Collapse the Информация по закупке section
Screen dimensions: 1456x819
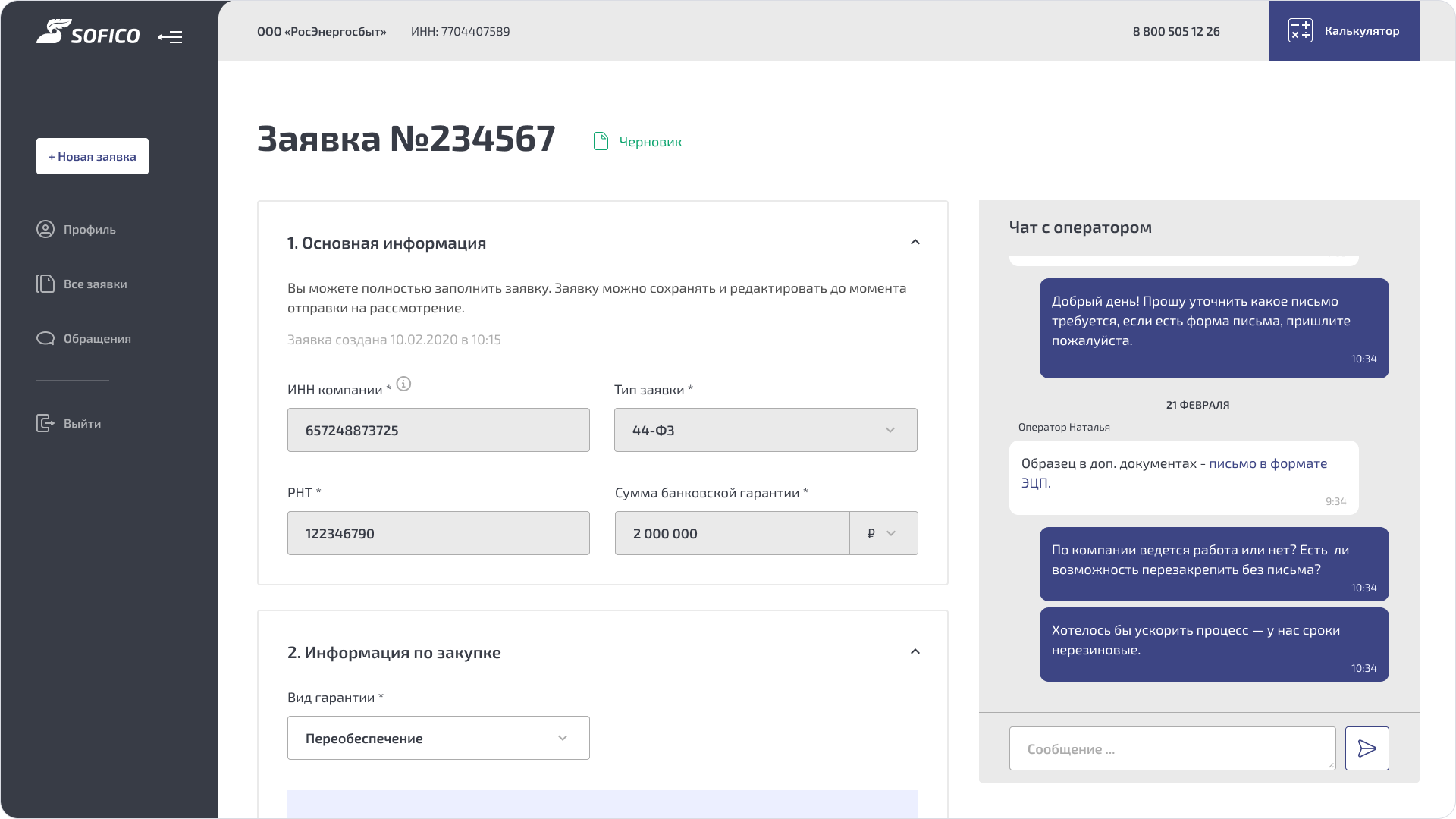click(915, 652)
